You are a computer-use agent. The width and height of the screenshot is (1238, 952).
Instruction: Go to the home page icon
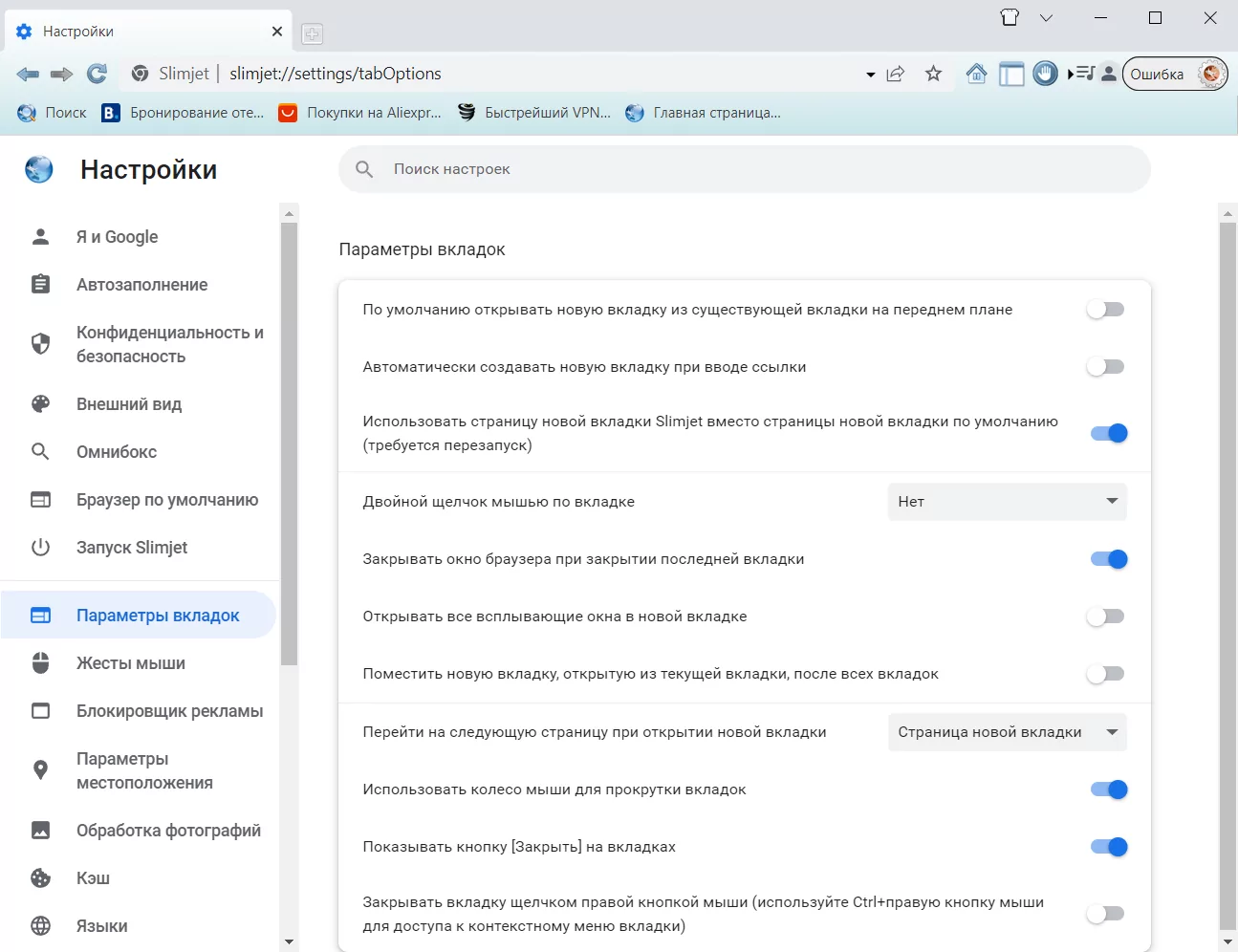976,74
